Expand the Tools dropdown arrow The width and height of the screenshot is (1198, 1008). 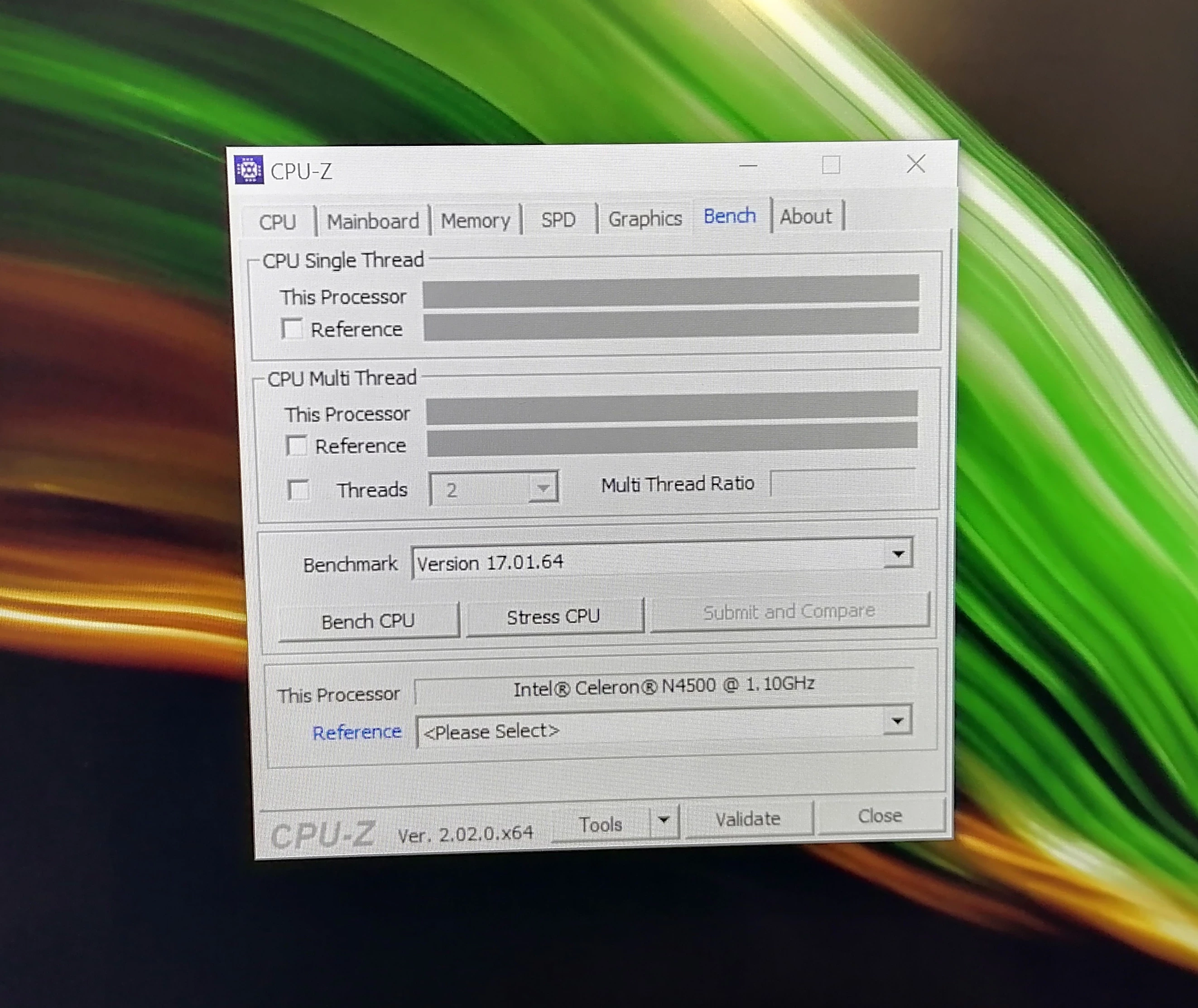664,820
